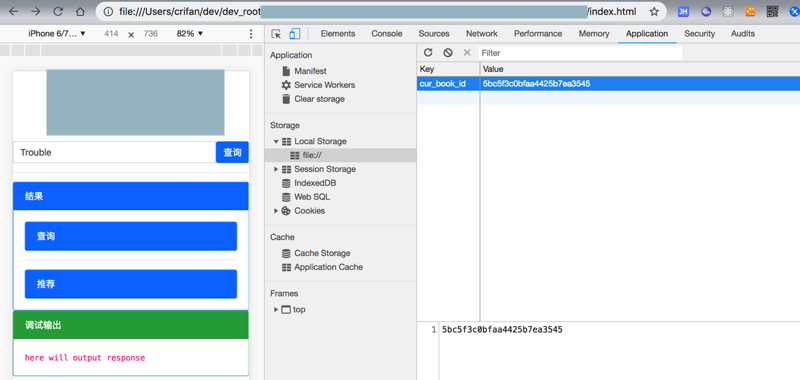Bookmark page with star icon

click(654, 11)
